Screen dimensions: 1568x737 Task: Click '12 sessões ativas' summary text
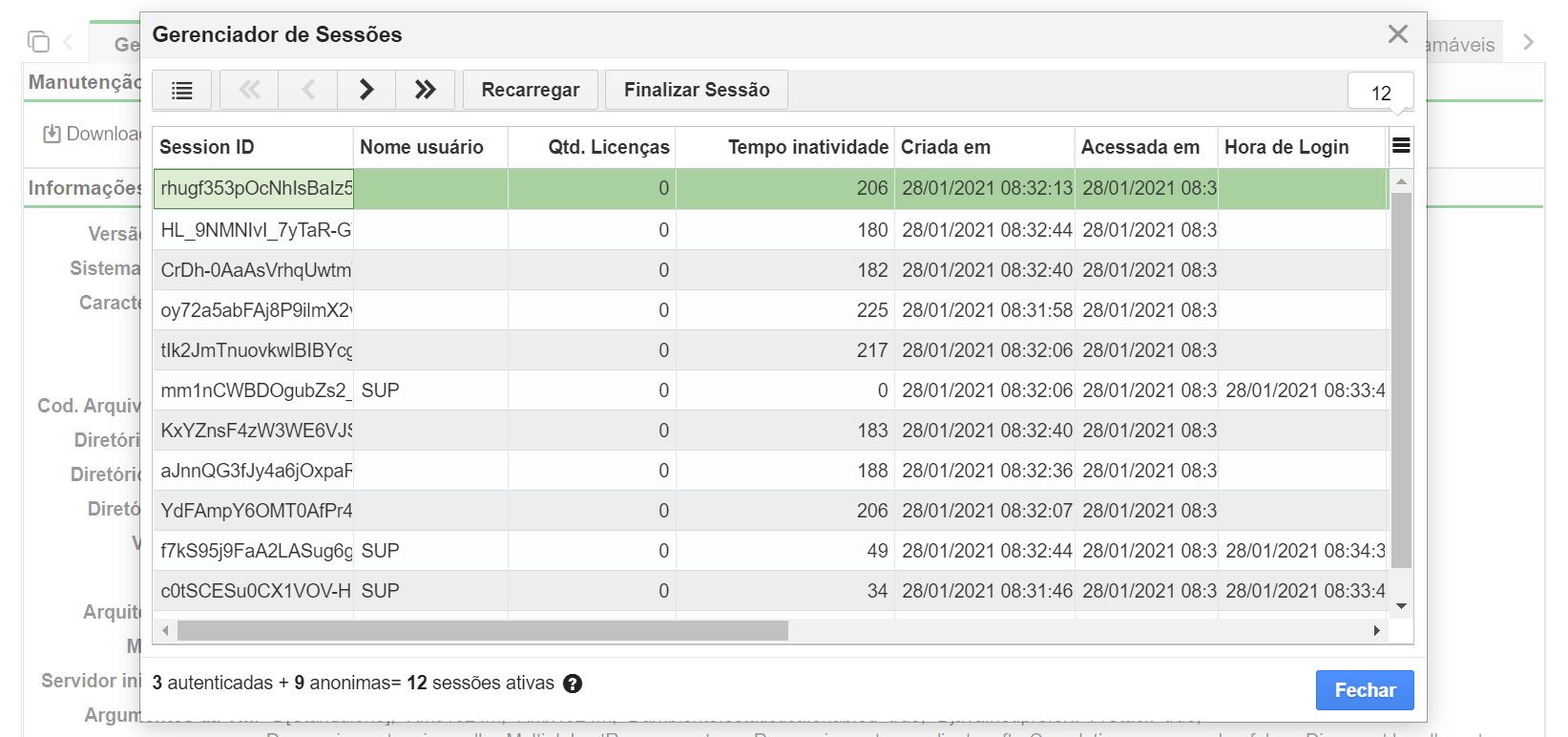[x=480, y=683]
